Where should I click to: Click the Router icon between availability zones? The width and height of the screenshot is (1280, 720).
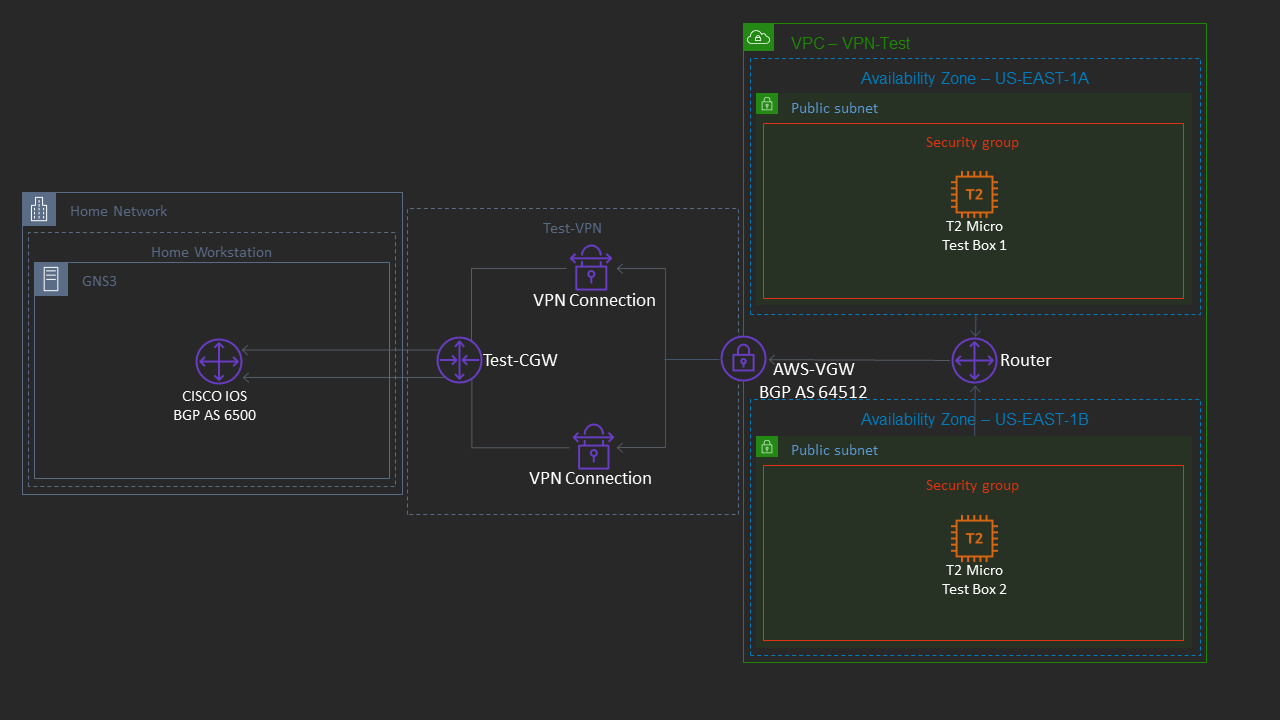coord(974,360)
